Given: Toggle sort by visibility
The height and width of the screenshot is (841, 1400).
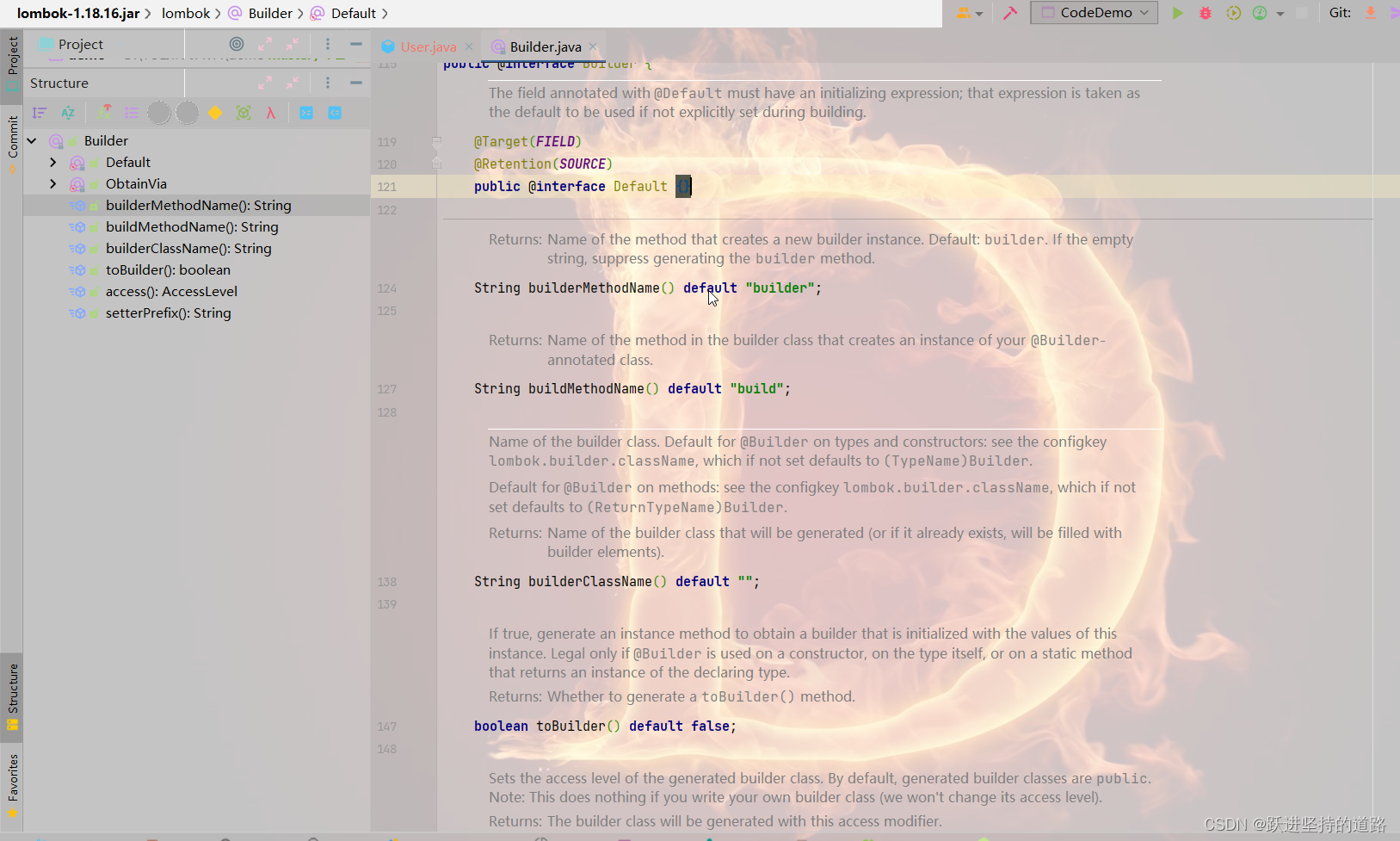Looking at the screenshot, I should click(x=40, y=113).
